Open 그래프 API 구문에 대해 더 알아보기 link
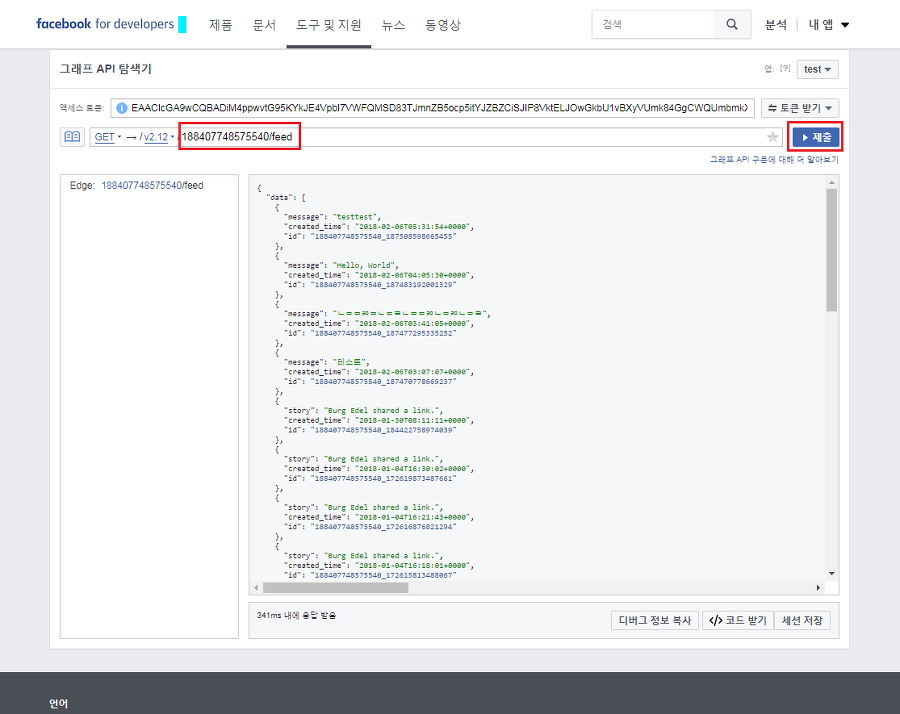Image resolution: width=900 pixels, height=714 pixels. click(x=774, y=160)
